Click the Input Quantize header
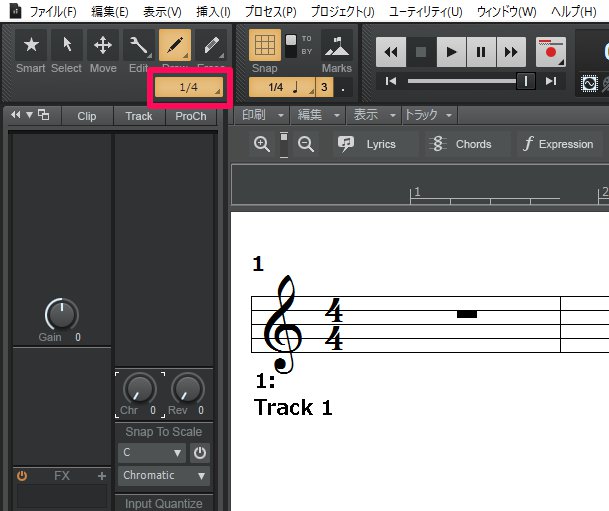The width and height of the screenshot is (609, 511). (x=164, y=503)
